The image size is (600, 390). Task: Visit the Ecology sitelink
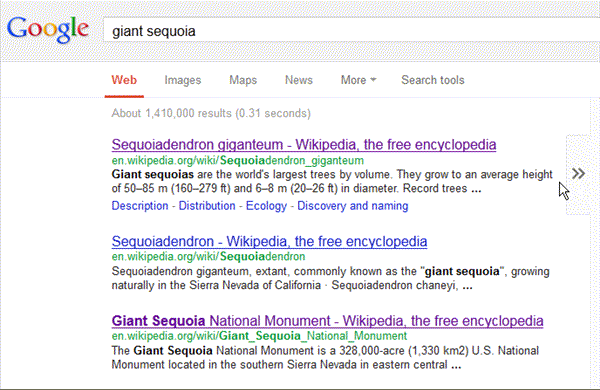(x=266, y=206)
